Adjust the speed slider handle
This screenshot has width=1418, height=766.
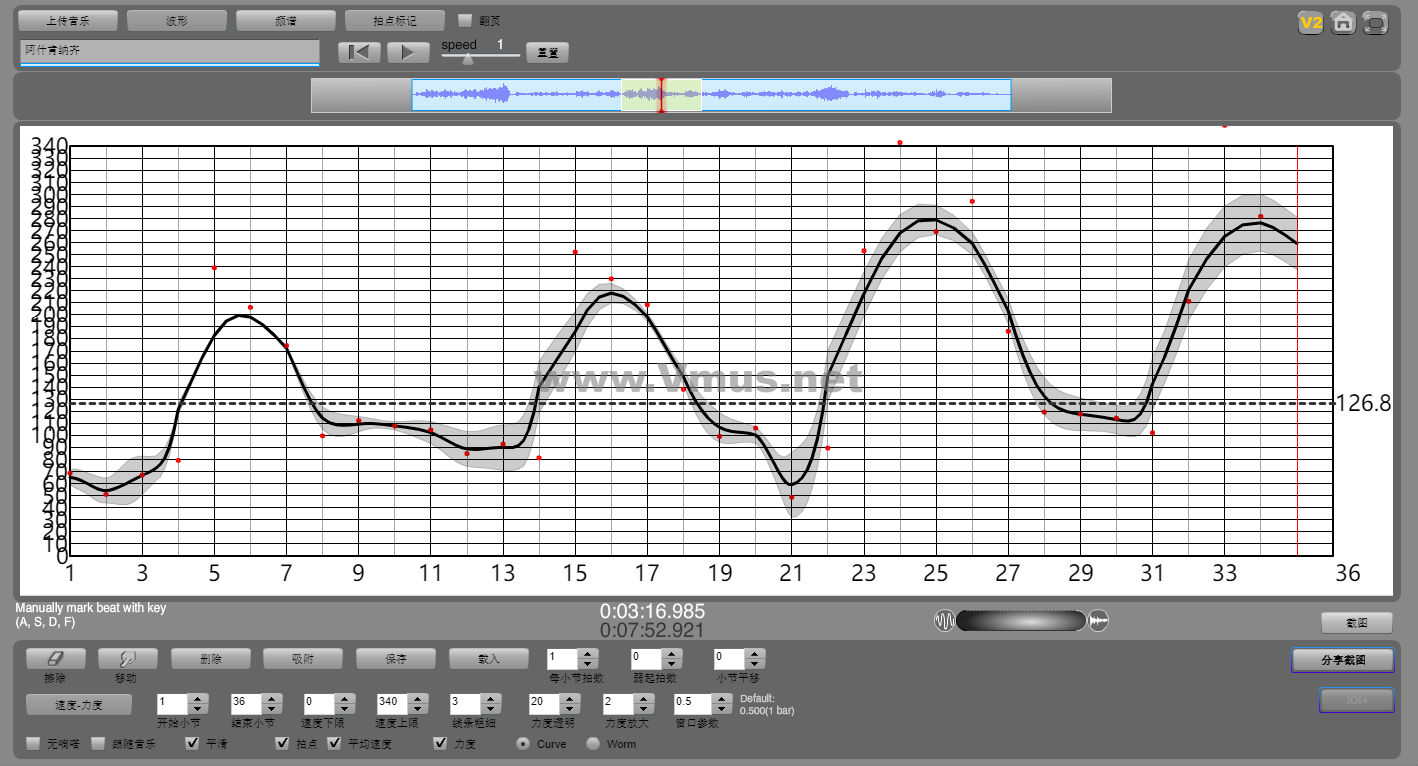[467, 59]
